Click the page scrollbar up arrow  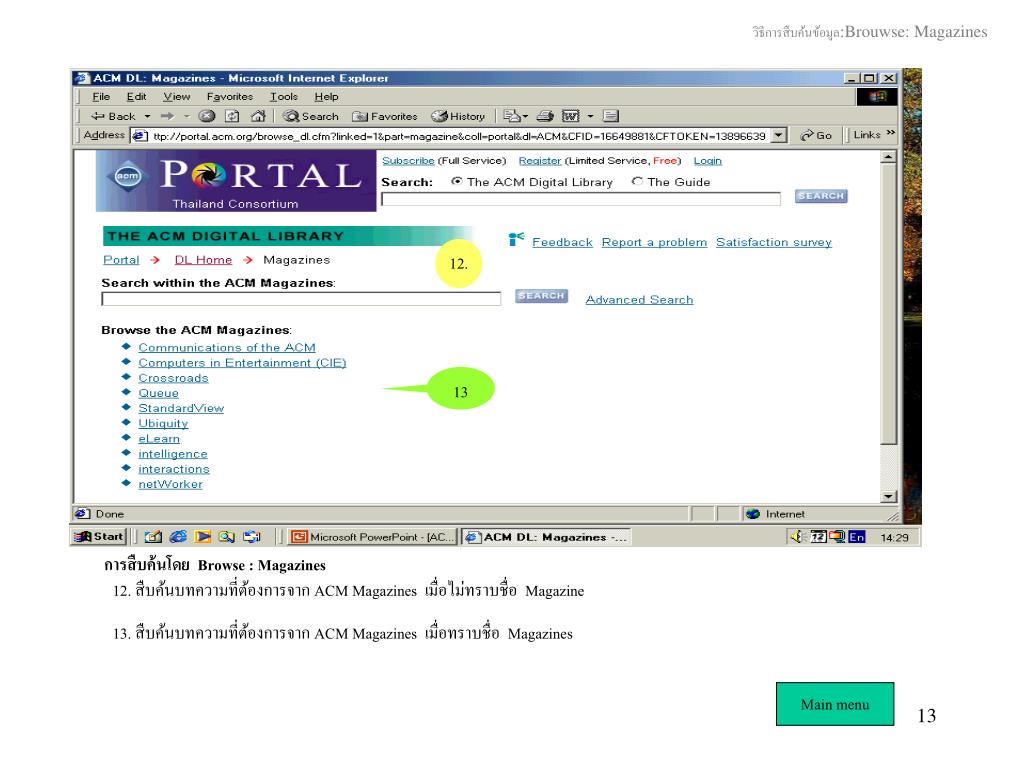(888, 157)
